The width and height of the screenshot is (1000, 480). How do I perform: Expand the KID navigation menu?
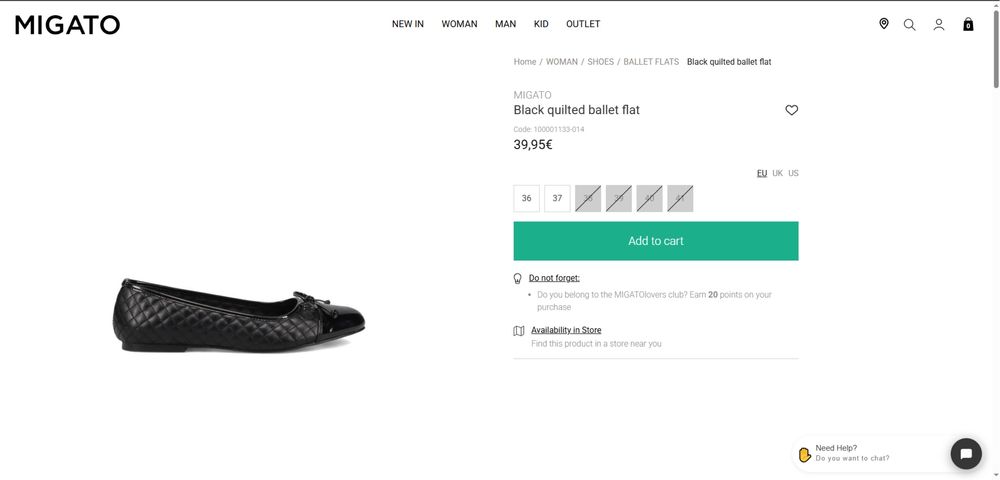541,24
